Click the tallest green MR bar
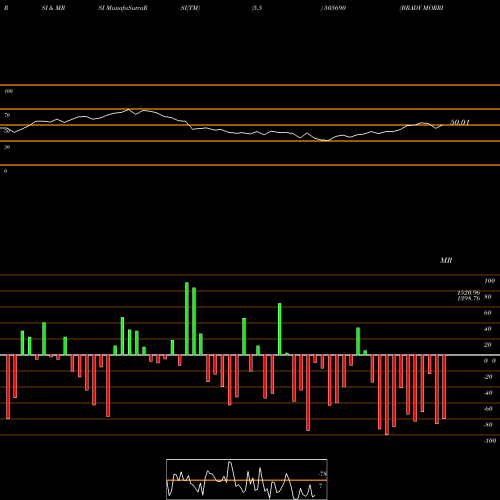The image size is (500, 500). (187, 319)
